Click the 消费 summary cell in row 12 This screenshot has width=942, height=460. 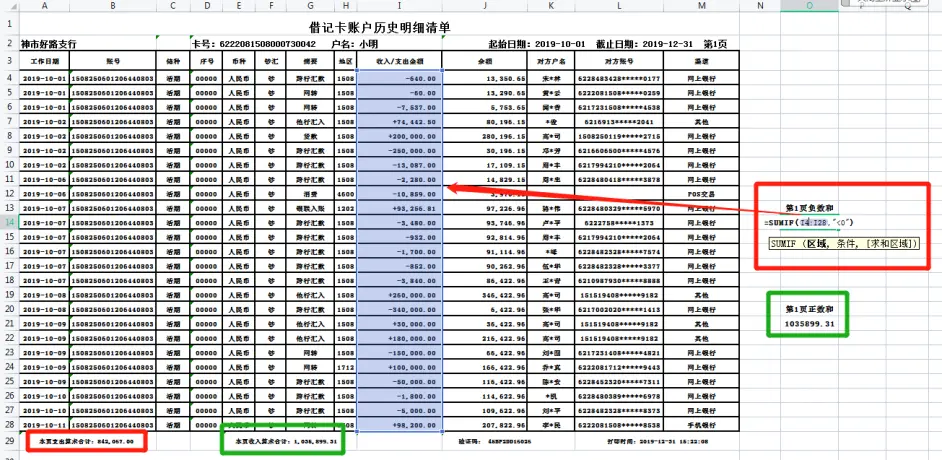click(x=310, y=193)
